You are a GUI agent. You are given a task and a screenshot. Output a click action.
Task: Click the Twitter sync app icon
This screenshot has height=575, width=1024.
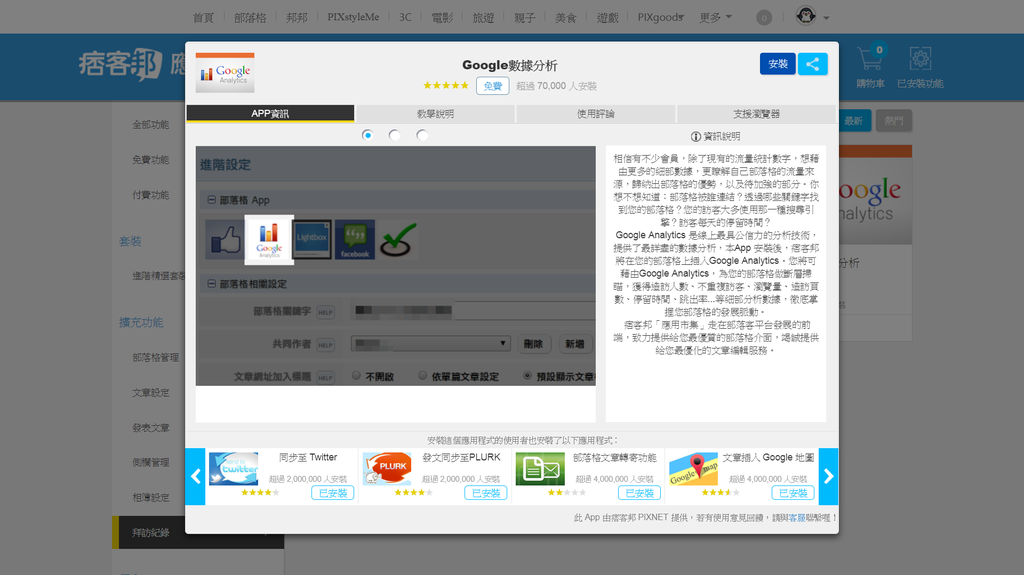234,468
